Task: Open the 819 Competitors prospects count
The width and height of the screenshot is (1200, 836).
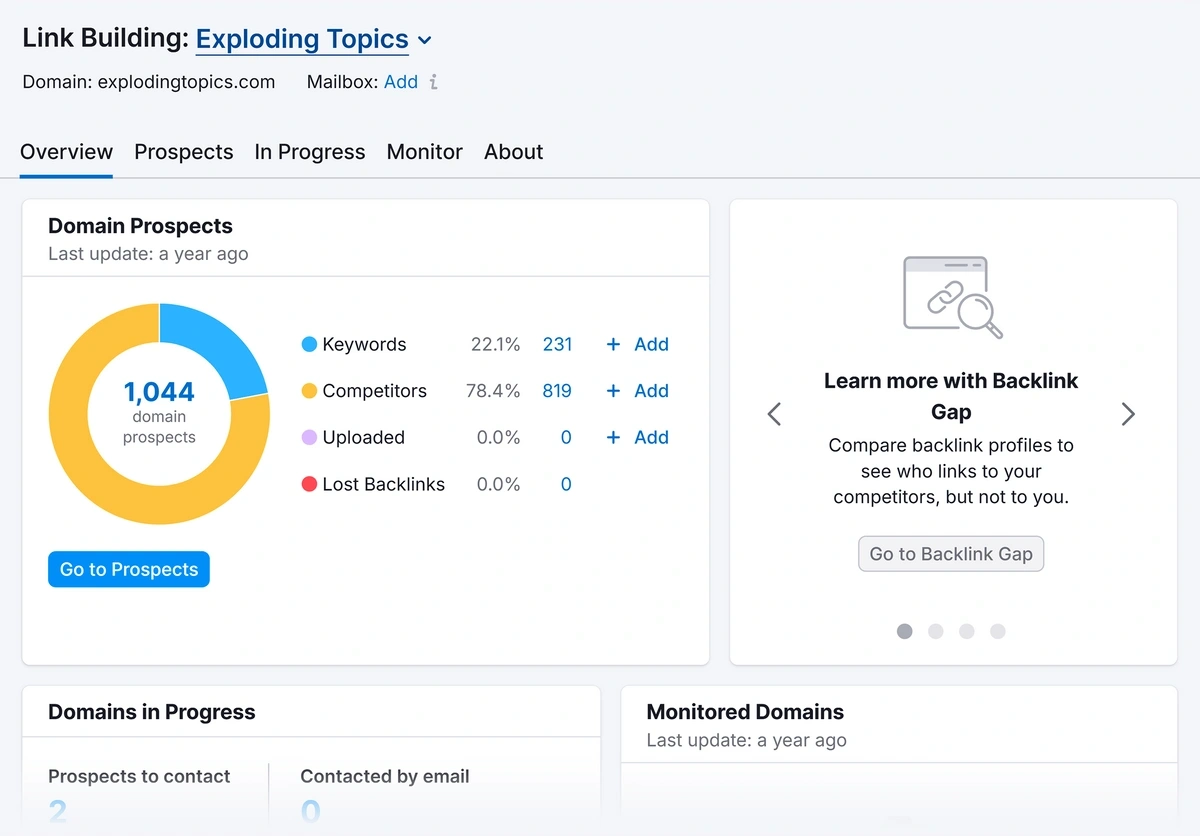Action: coord(557,391)
